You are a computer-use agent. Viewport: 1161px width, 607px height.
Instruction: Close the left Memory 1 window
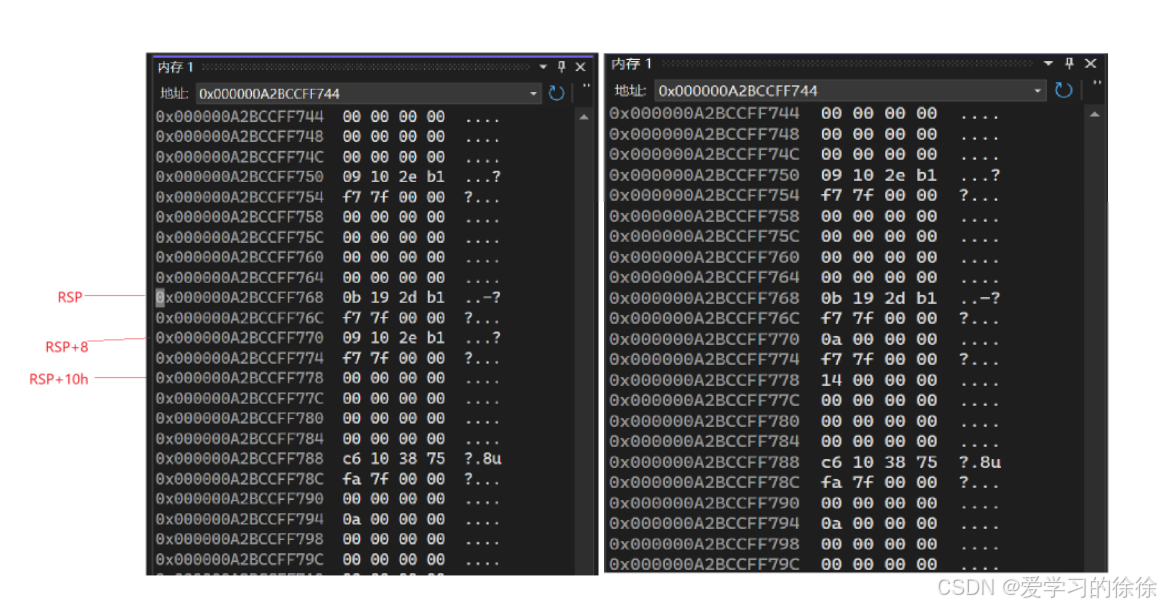coord(580,67)
